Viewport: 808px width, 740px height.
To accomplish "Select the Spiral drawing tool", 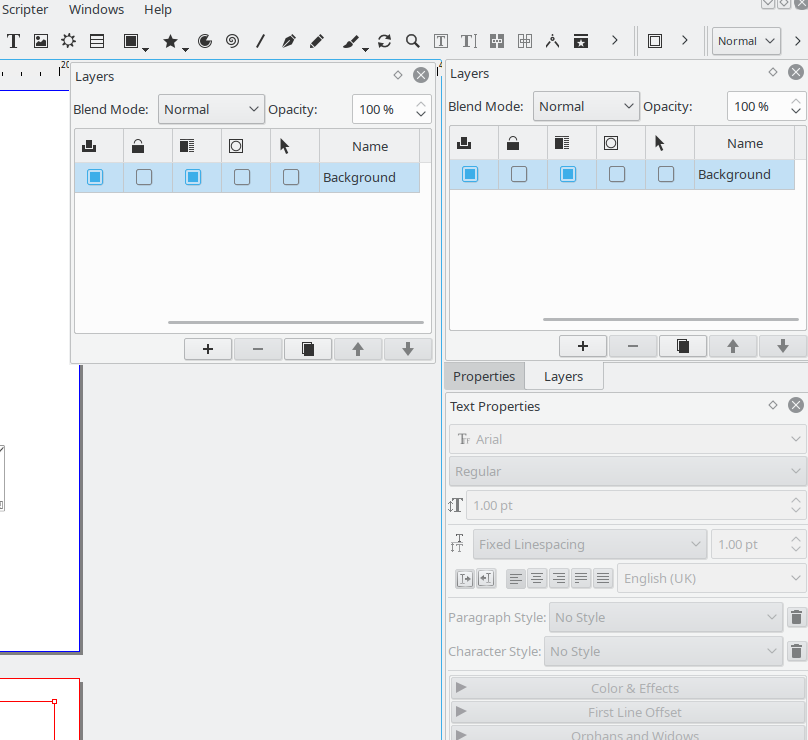I will [232, 41].
